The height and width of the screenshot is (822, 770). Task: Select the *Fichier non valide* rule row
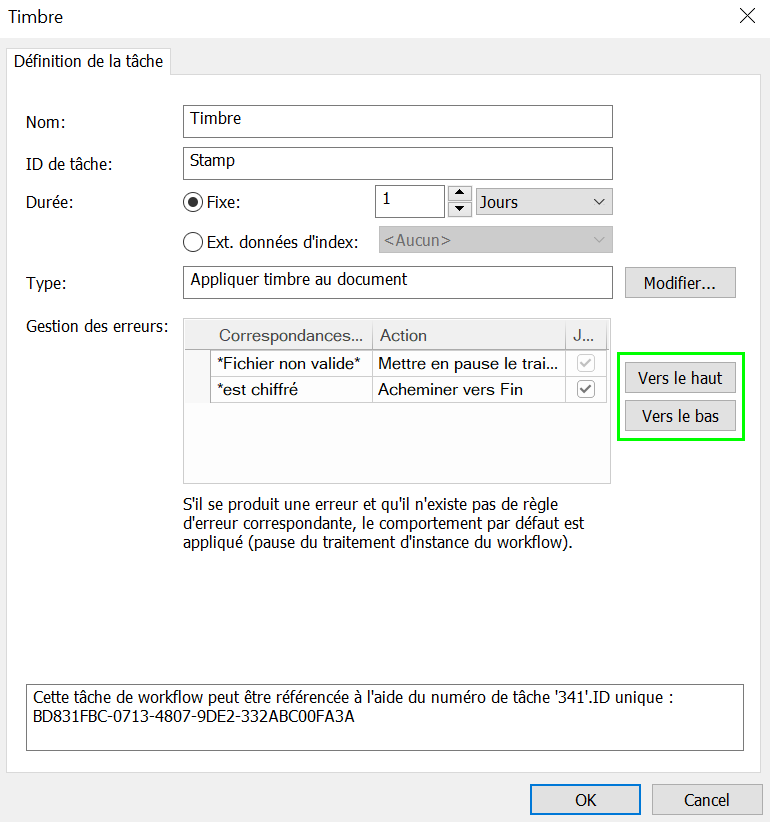pos(289,364)
